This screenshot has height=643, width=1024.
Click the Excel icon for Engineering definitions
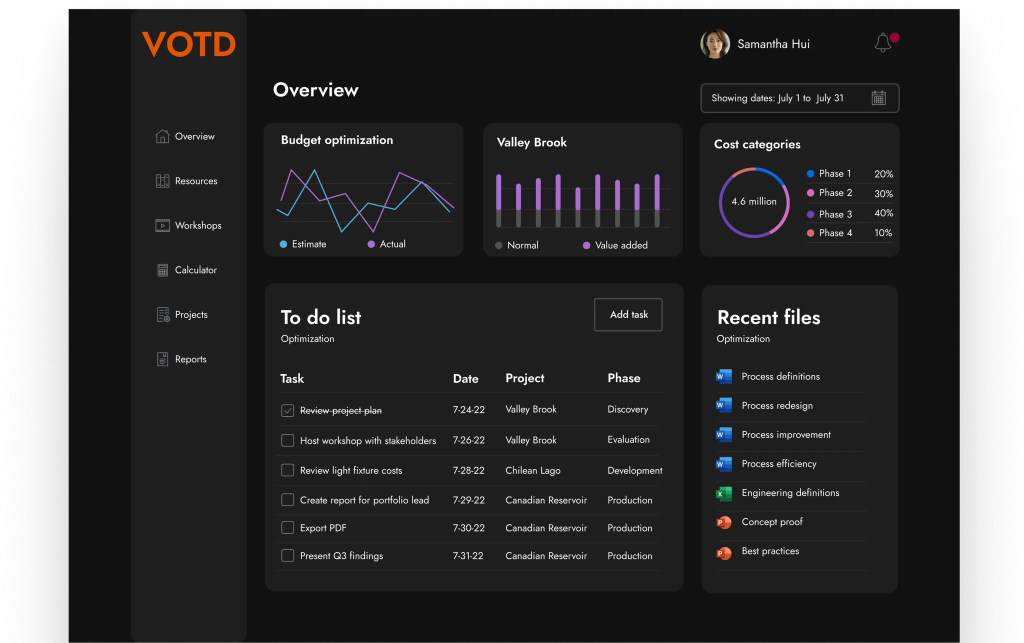click(724, 494)
